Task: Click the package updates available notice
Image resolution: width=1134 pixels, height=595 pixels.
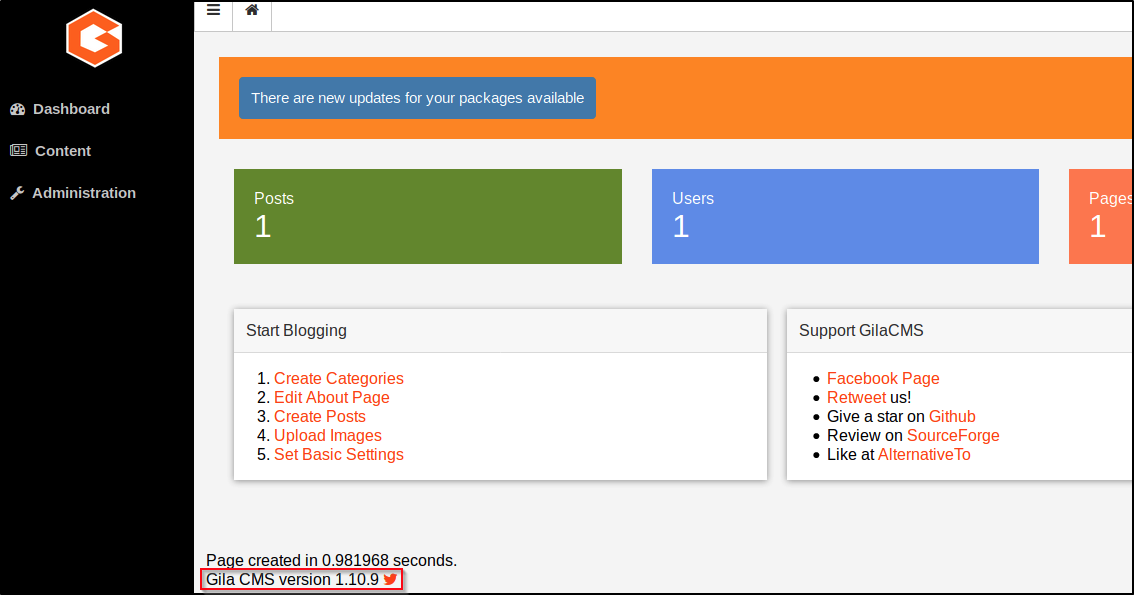Action: coord(417,98)
